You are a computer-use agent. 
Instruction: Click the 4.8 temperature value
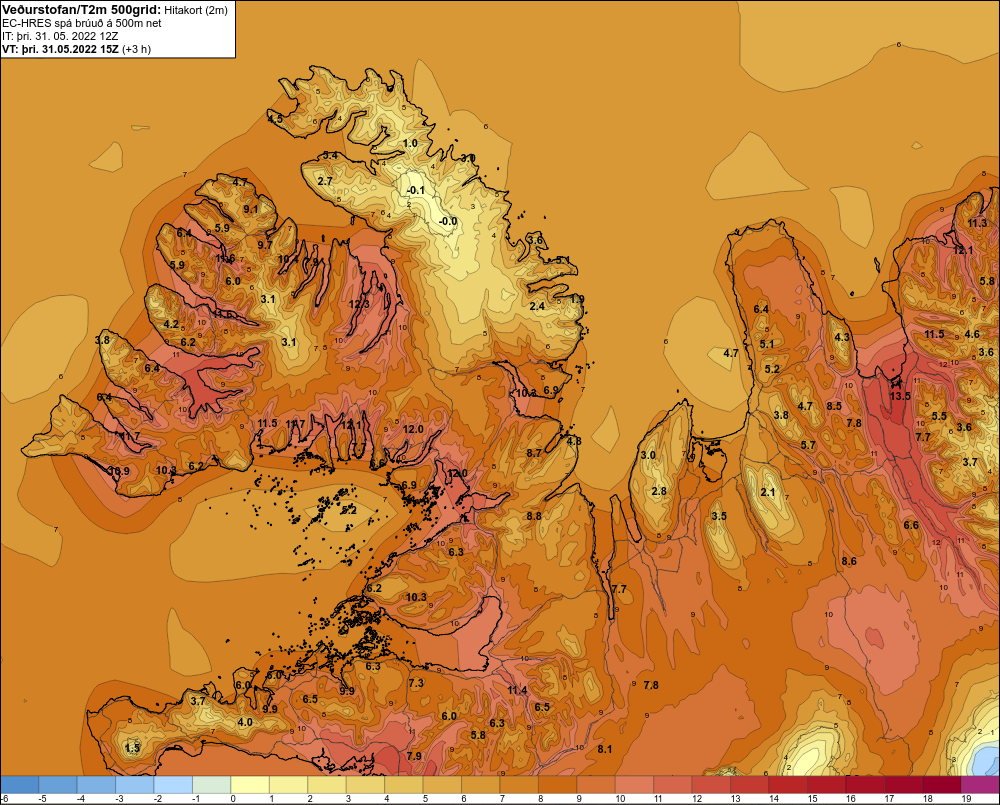574,441
